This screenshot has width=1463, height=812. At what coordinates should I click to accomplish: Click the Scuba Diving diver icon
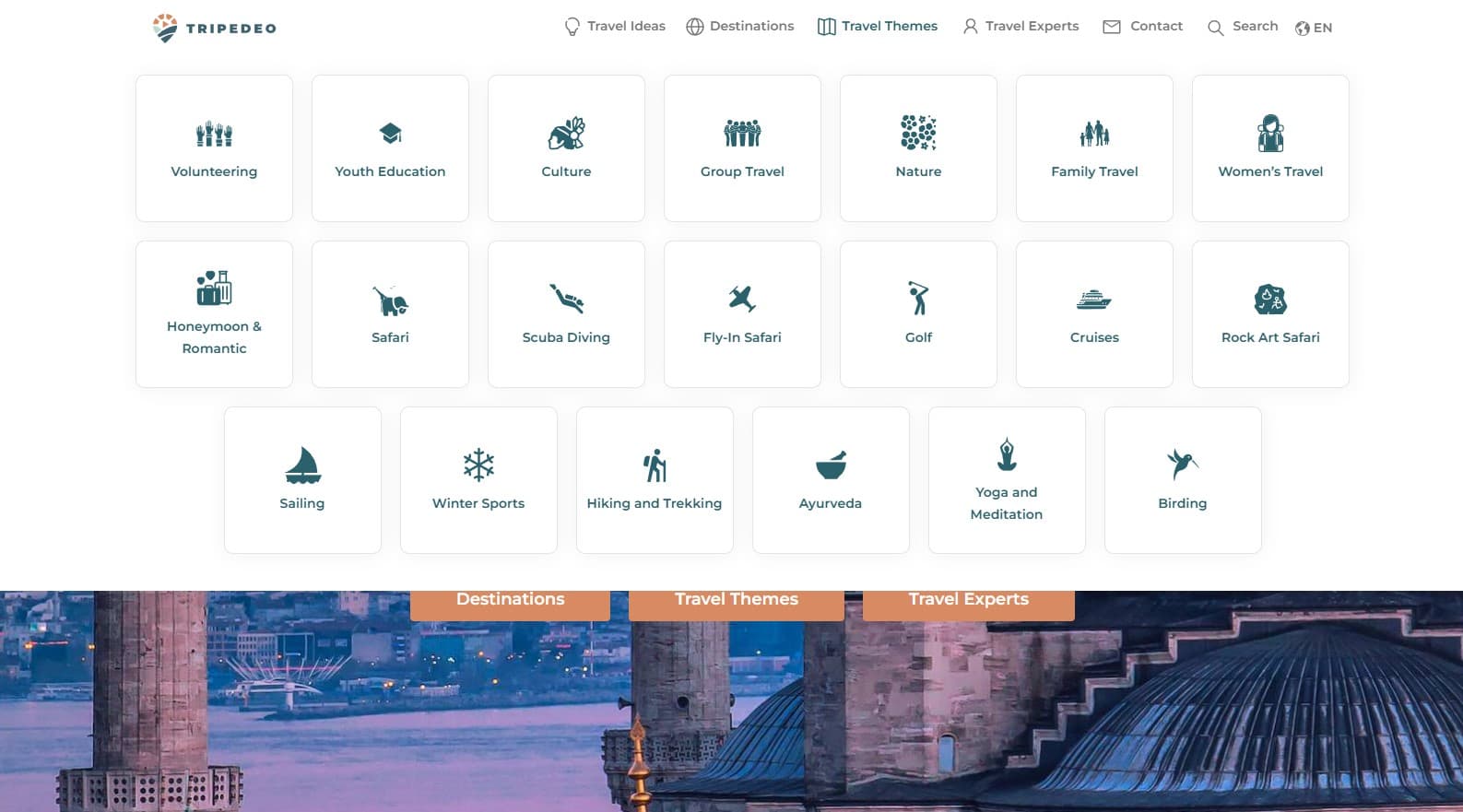coord(566,299)
